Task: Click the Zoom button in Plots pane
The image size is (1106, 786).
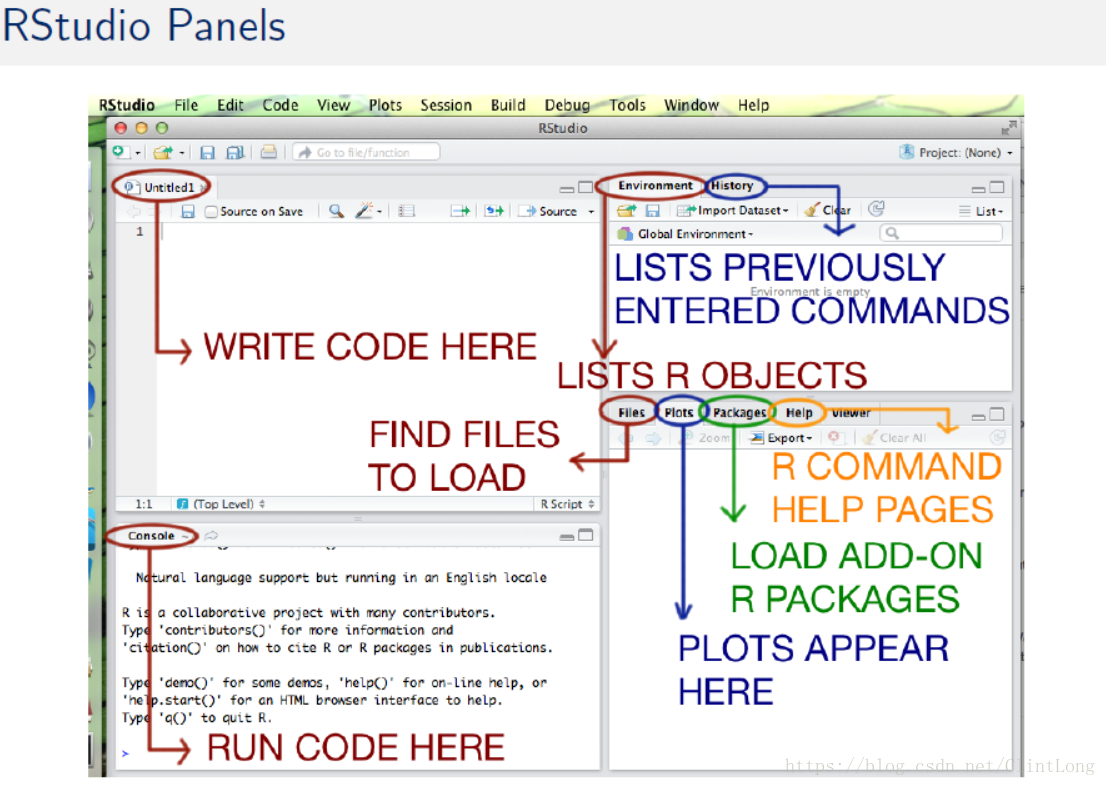Action: click(x=705, y=438)
